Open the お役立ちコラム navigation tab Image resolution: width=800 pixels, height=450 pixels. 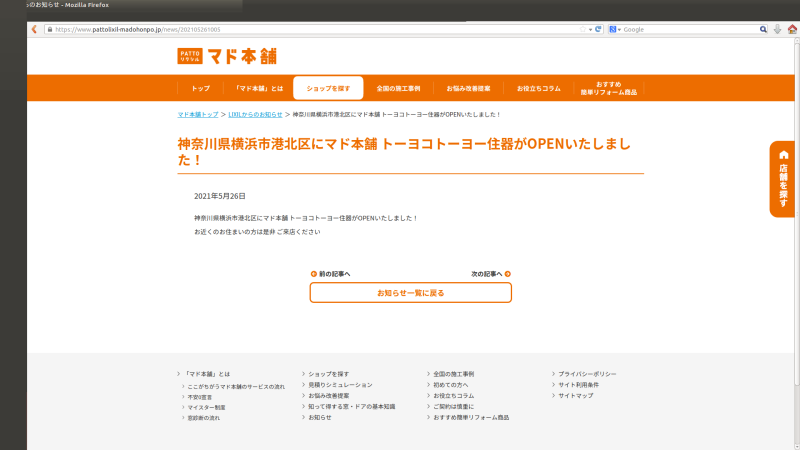click(538, 88)
